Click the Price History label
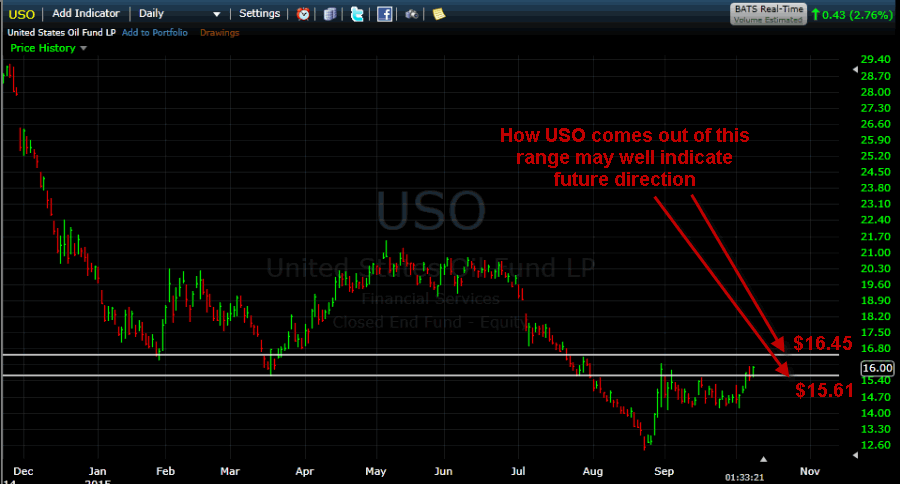This screenshot has height=484, width=900. click(43, 48)
